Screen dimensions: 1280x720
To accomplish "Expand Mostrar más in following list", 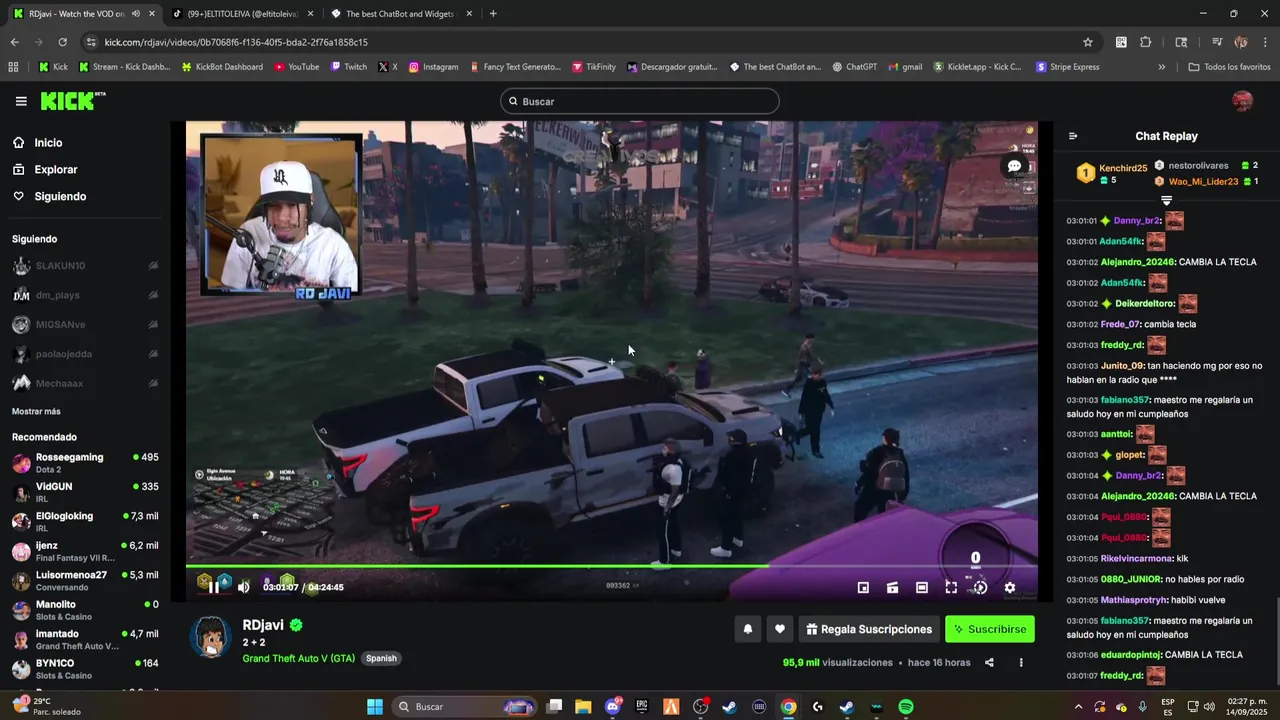I will click(36, 412).
